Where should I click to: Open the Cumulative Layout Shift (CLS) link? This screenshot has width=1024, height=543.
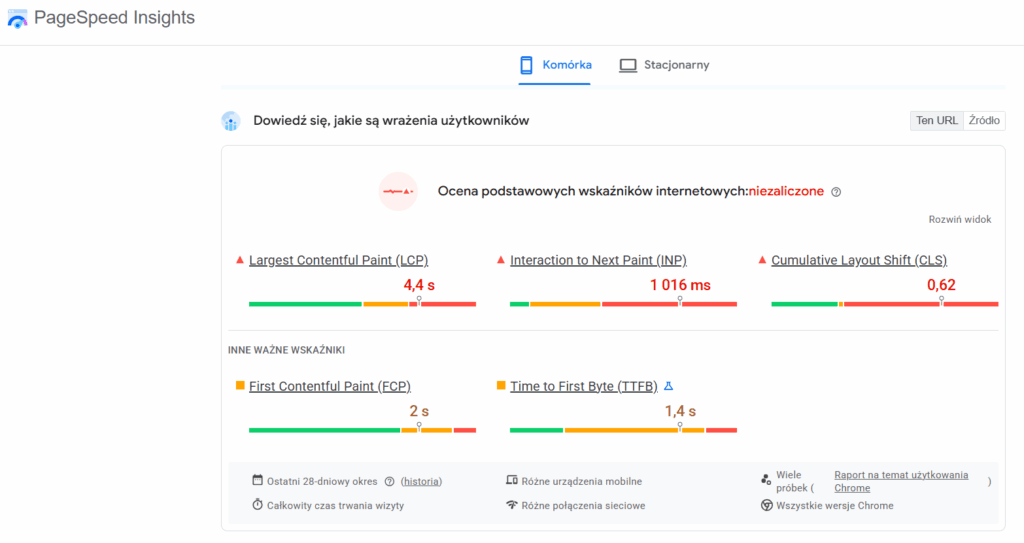click(x=859, y=260)
